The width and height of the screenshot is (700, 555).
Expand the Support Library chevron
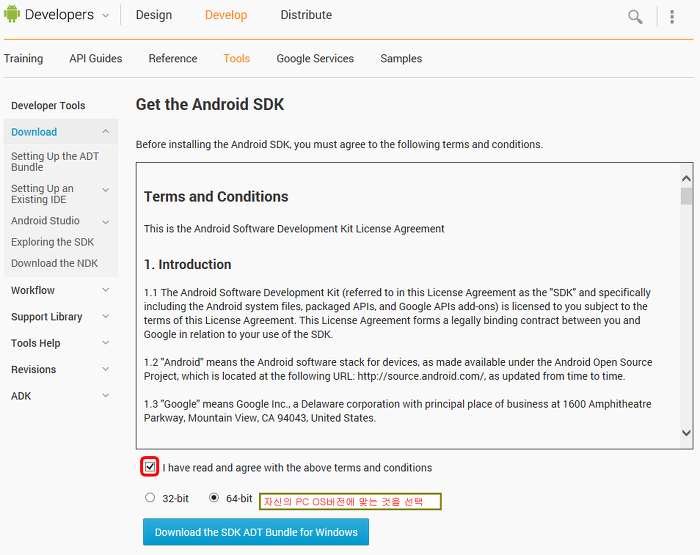click(106, 316)
